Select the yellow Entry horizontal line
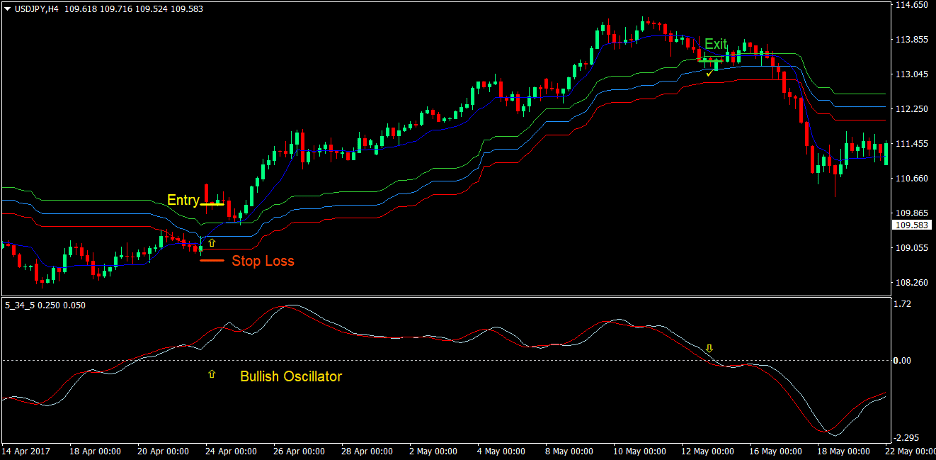936x460 pixels. [211, 204]
